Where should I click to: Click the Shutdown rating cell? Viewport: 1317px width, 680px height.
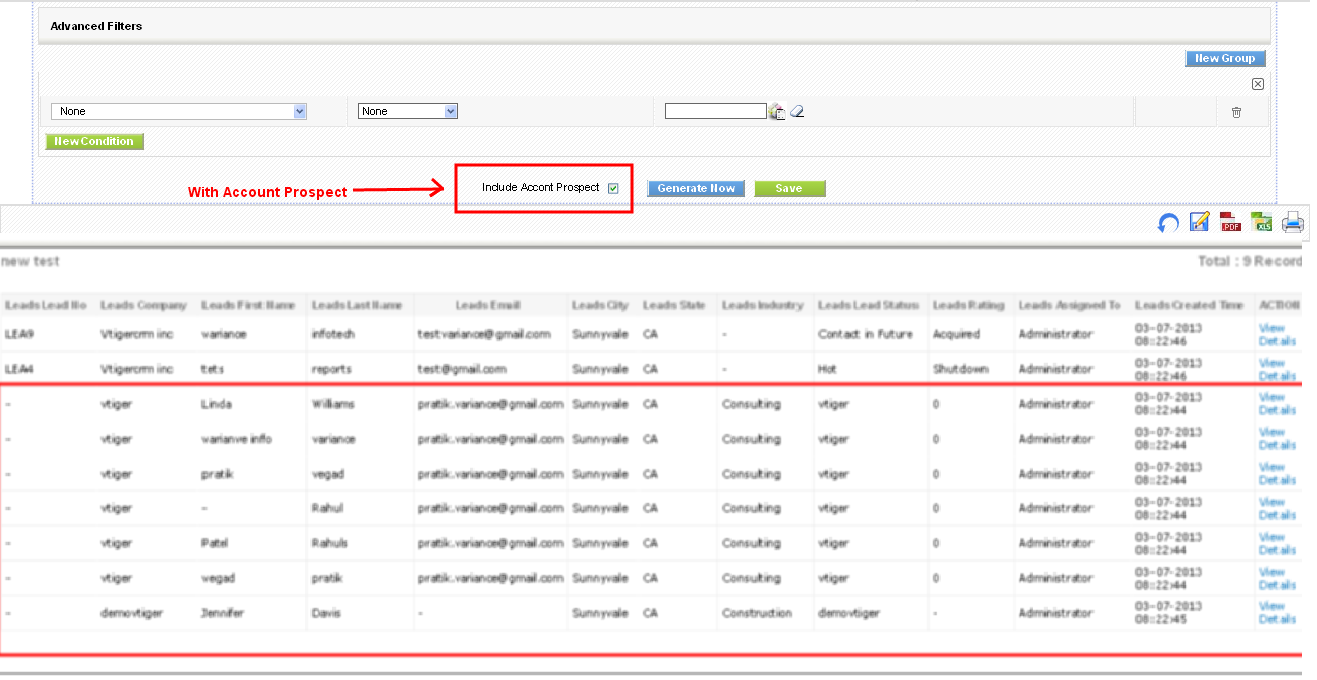pyautogui.click(x=961, y=369)
